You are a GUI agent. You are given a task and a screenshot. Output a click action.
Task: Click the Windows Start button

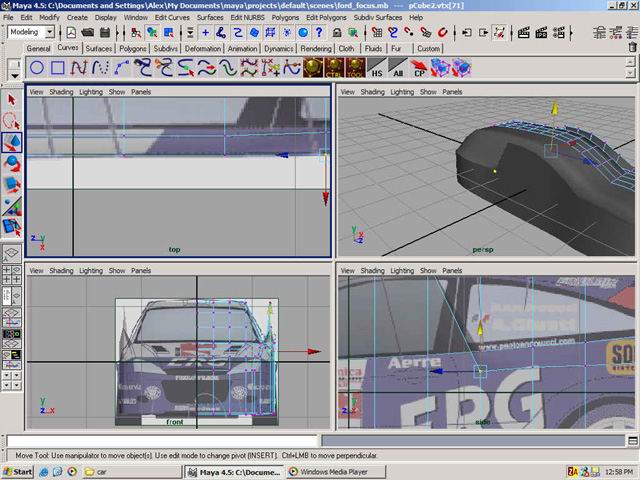[18, 471]
